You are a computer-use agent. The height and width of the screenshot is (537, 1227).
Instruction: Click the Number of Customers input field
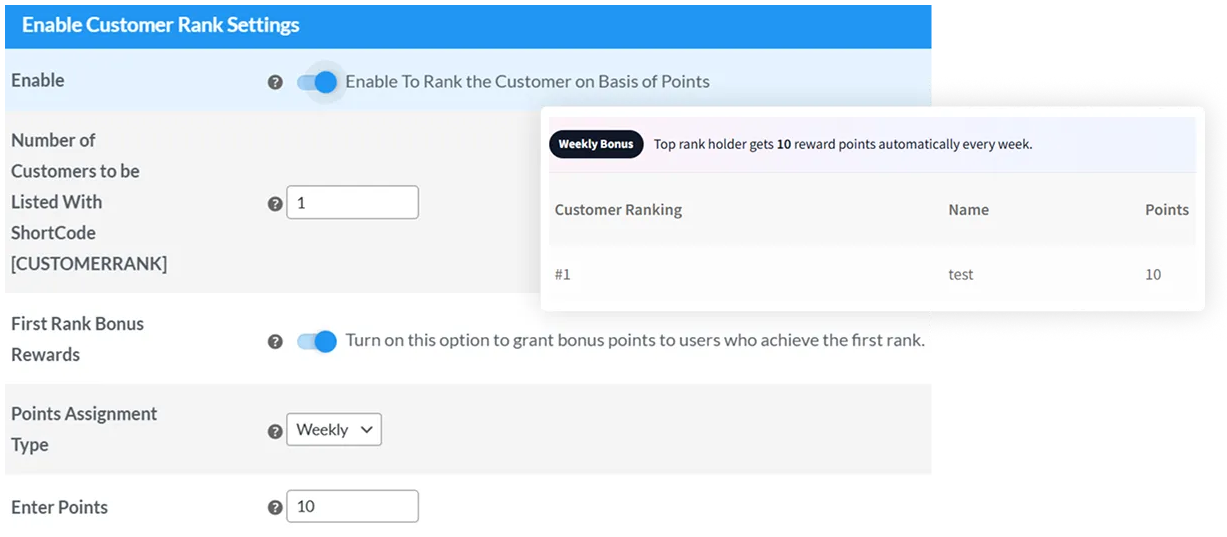click(x=352, y=203)
